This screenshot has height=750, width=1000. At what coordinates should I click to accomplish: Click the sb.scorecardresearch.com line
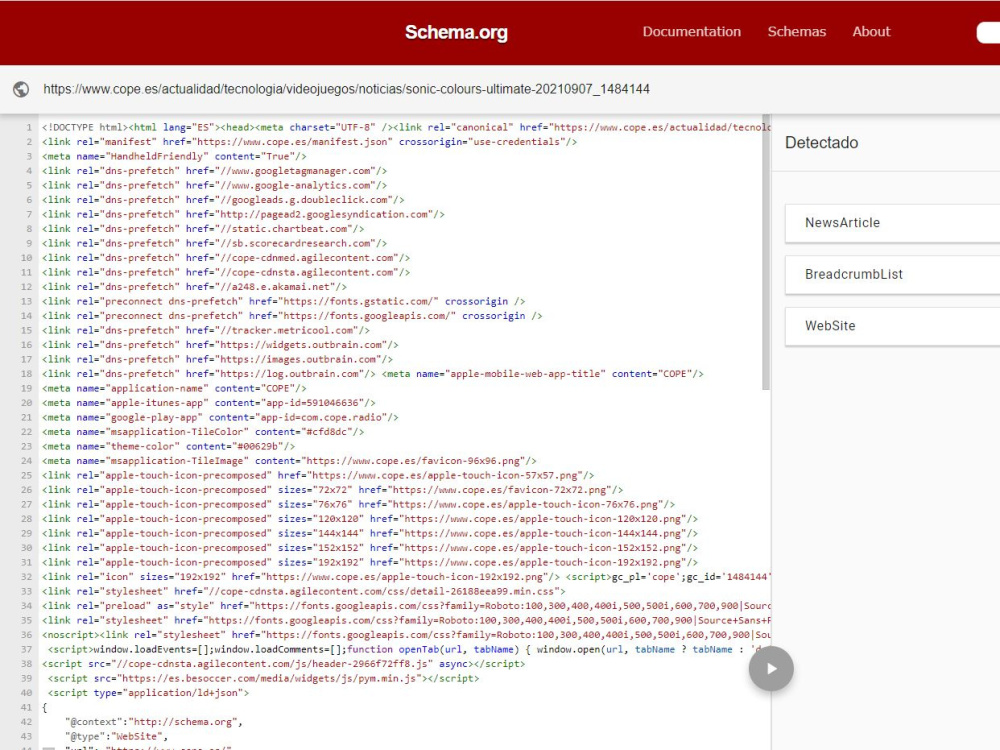click(214, 244)
